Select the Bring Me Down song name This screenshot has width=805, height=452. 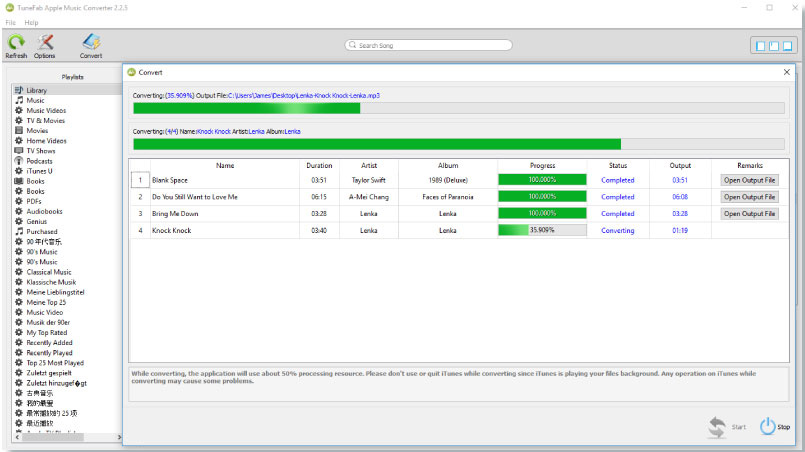click(175, 214)
